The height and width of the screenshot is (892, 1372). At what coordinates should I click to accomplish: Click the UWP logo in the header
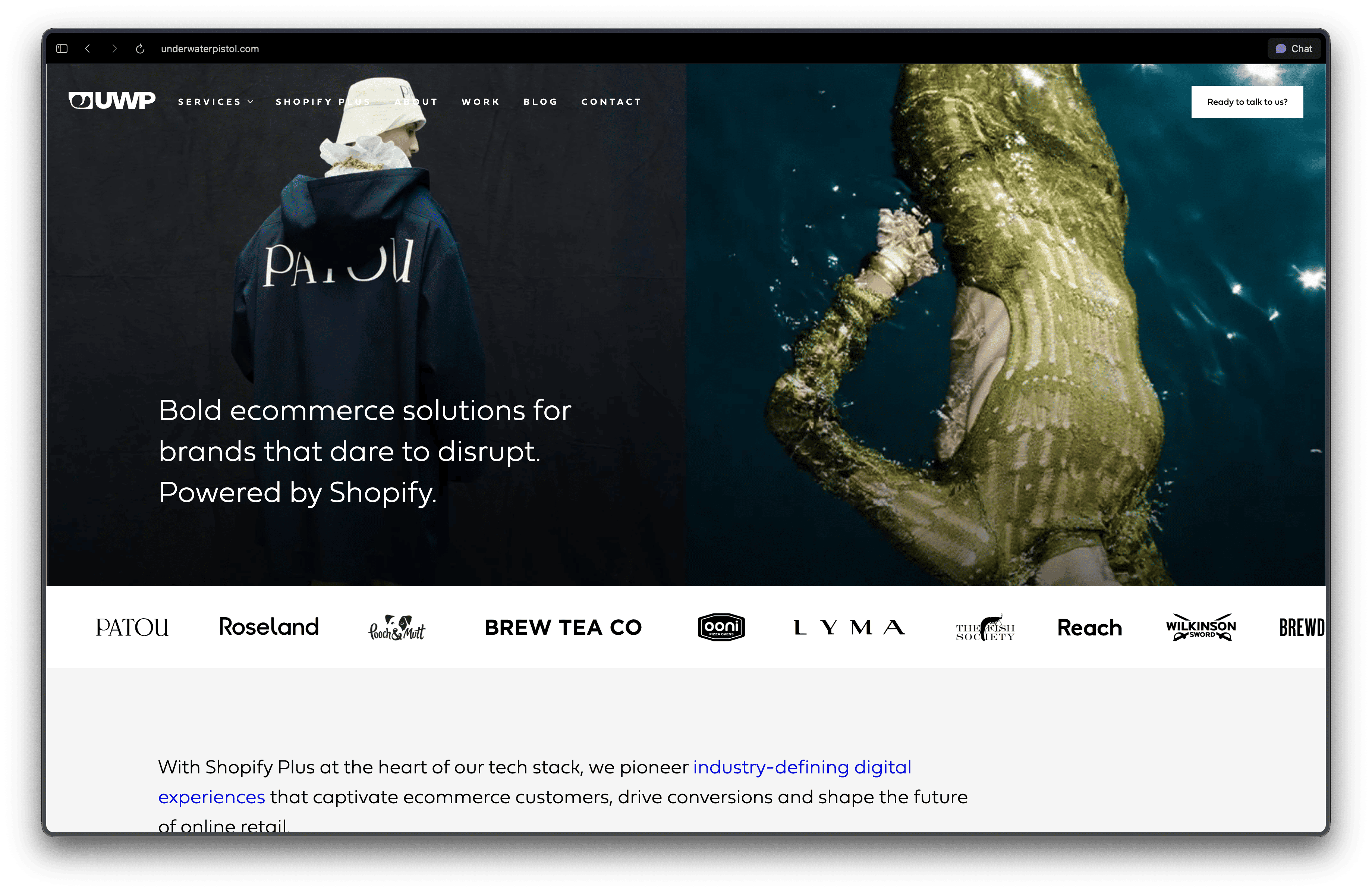coord(112,100)
